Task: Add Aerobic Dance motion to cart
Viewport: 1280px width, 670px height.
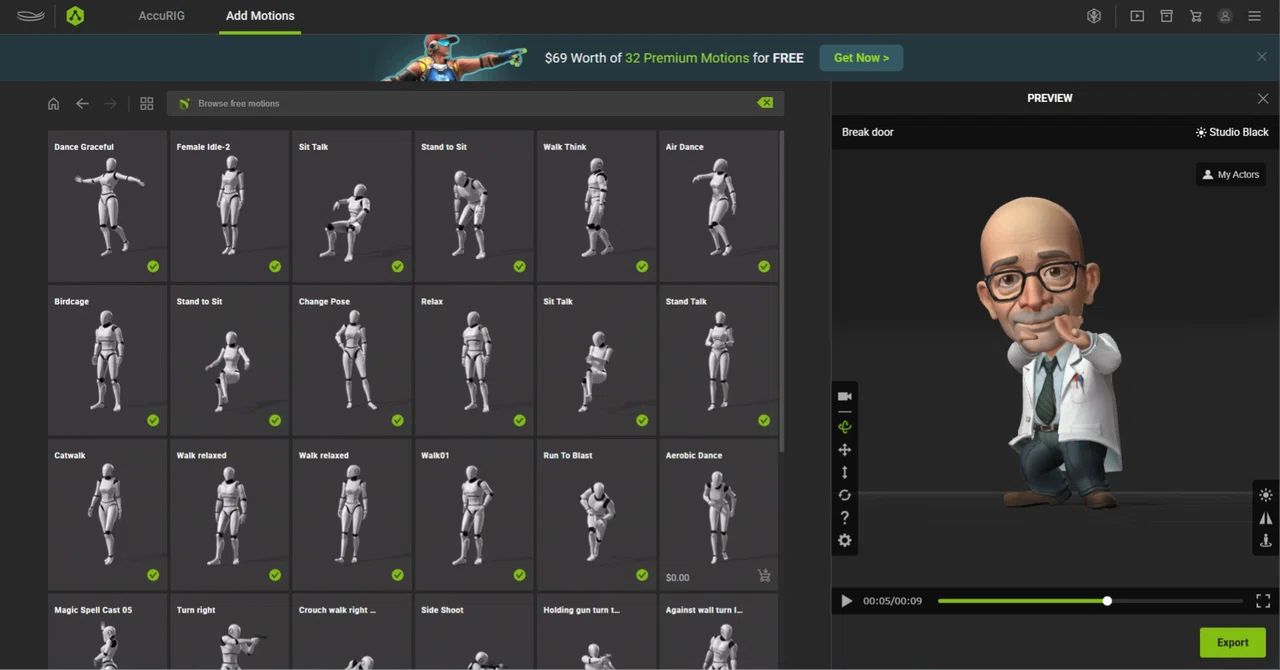Action: (x=764, y=575)
